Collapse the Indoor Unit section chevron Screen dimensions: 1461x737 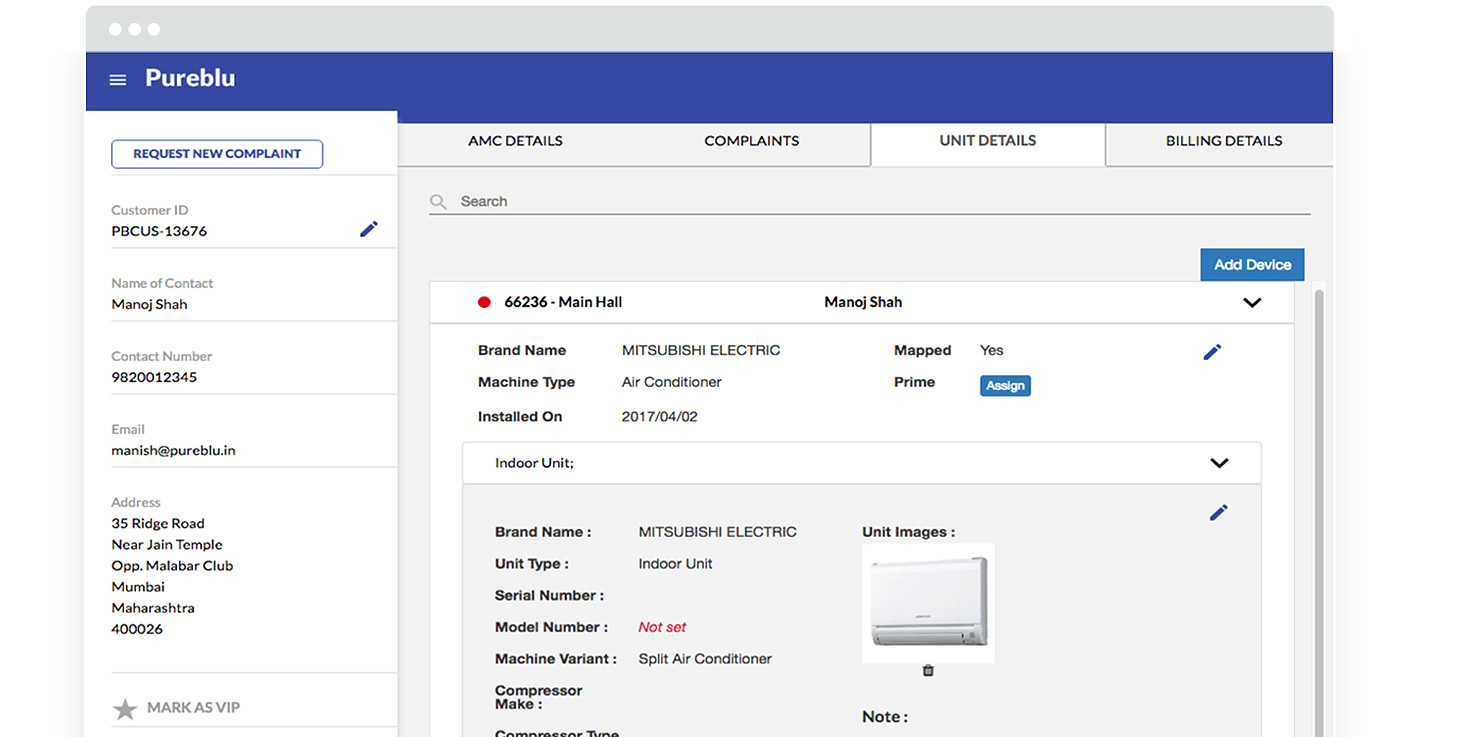point(1219,463)
